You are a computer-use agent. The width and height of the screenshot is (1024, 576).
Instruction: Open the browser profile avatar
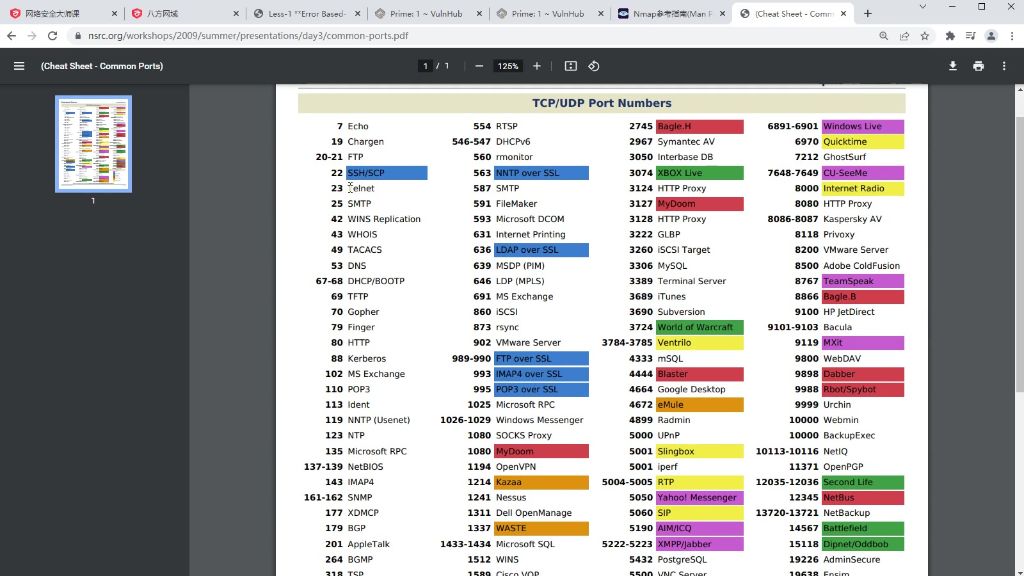991,36
